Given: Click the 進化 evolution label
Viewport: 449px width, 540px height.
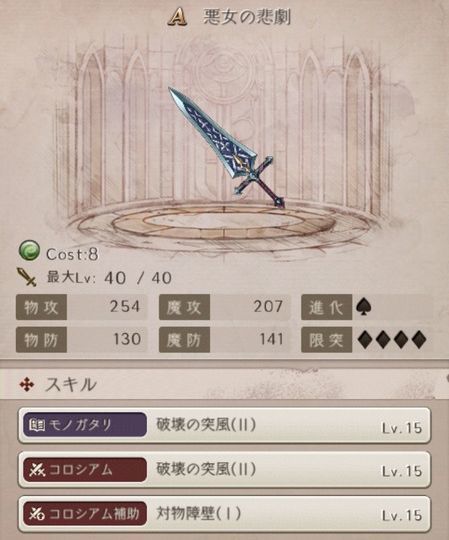Looking at the screenshot, I should 326,307.
